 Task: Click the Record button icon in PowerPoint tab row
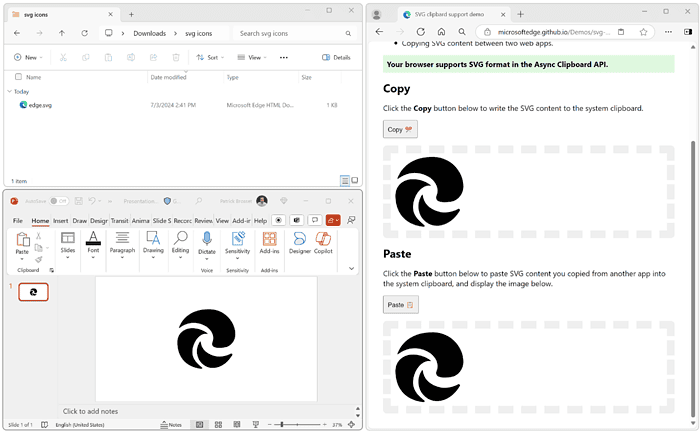tap(279, 220)
